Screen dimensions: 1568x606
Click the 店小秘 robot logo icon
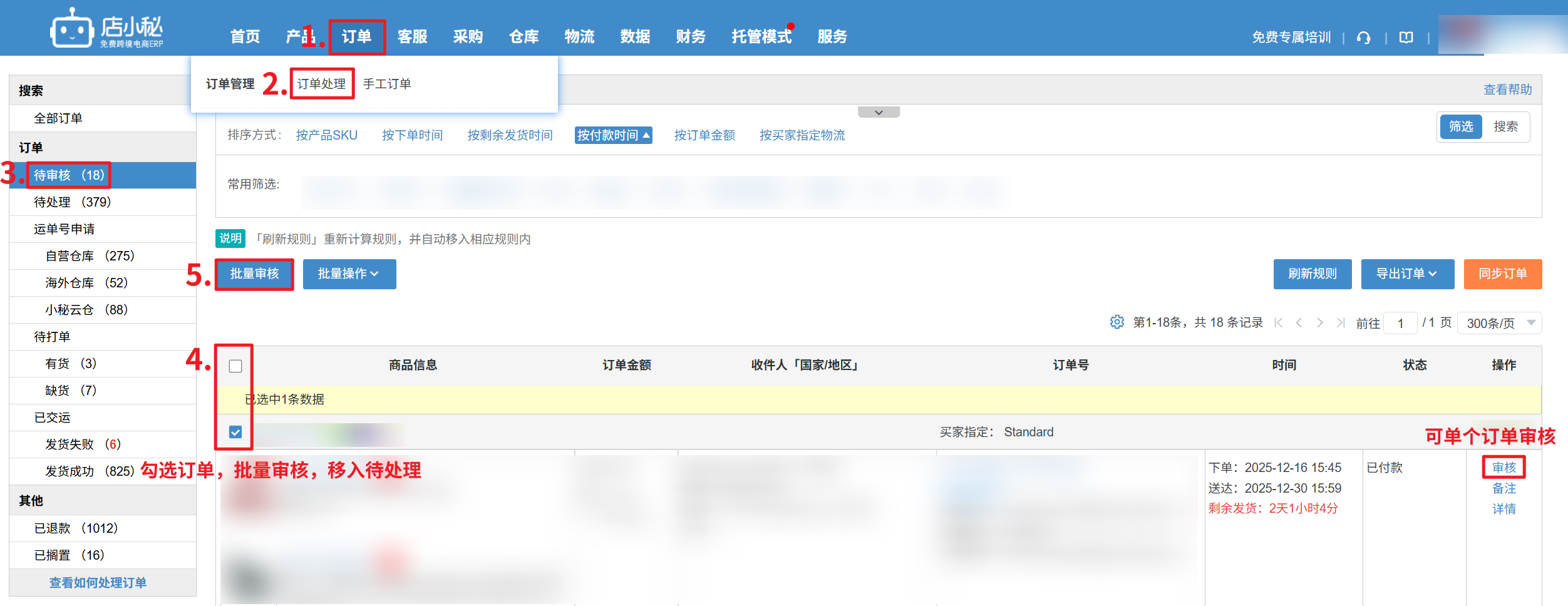click(x=72, y=29)
